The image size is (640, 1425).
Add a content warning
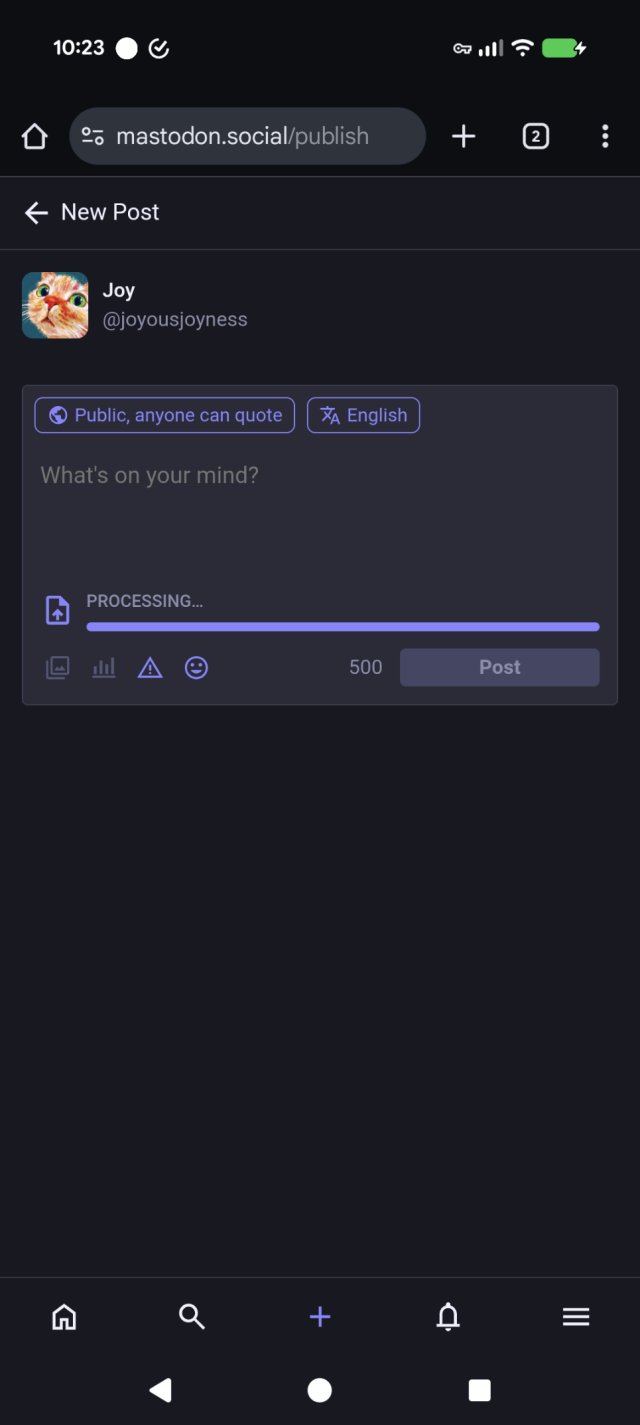(149, 667)
